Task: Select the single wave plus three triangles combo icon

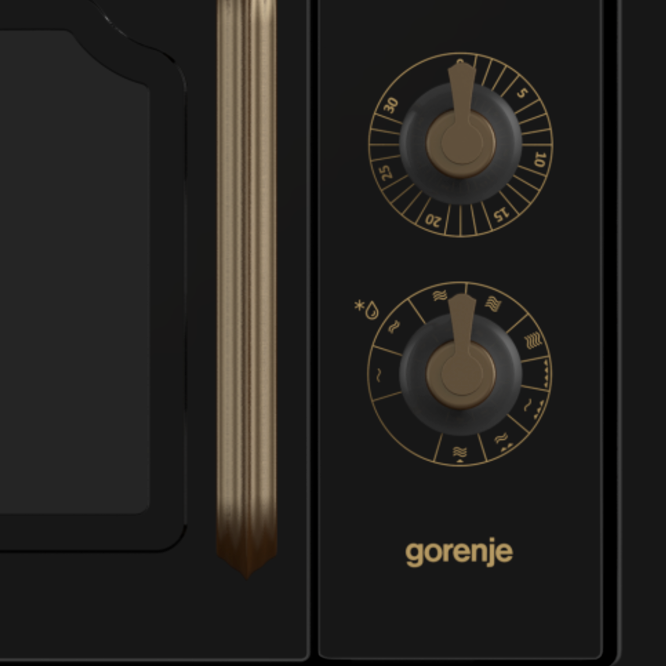Action: click(x=533, y=409)
